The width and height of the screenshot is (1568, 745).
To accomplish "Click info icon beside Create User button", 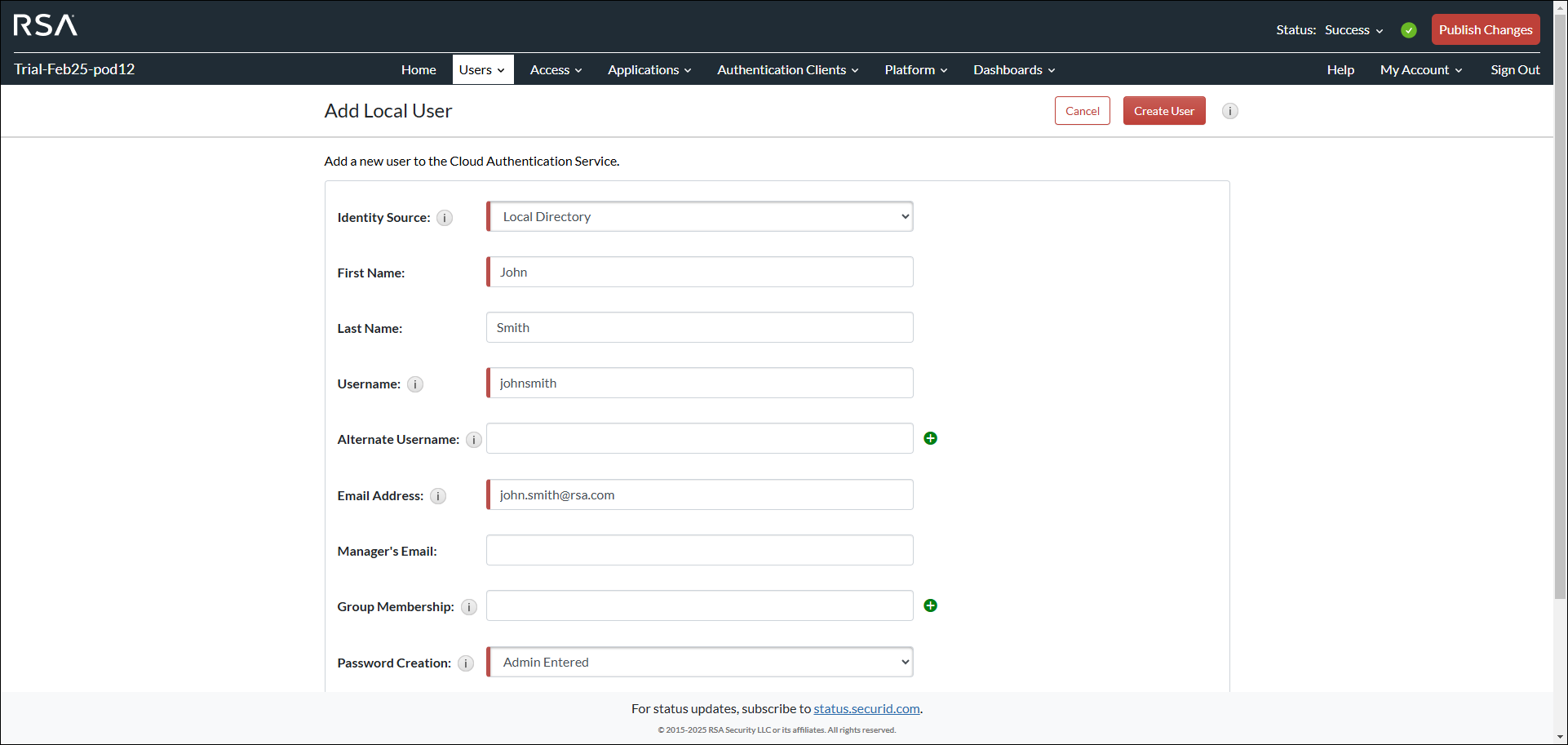I will [1230, 111].
